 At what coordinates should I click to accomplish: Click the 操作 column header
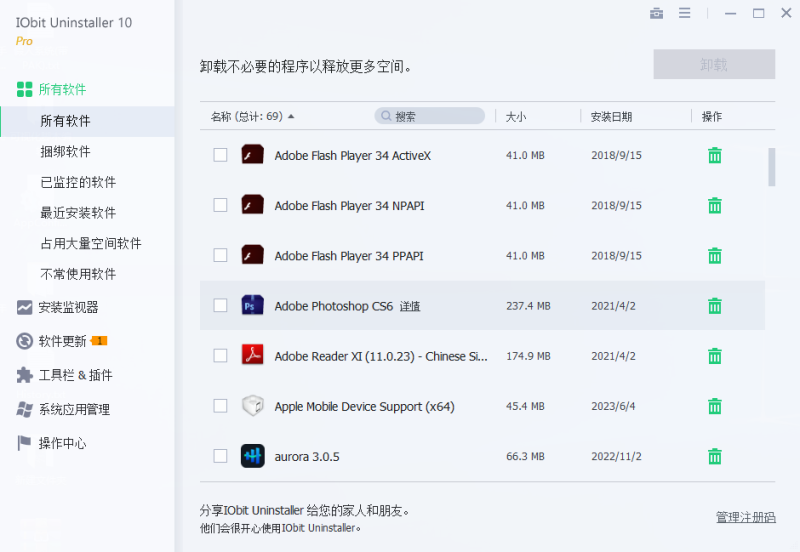(712, 117)
